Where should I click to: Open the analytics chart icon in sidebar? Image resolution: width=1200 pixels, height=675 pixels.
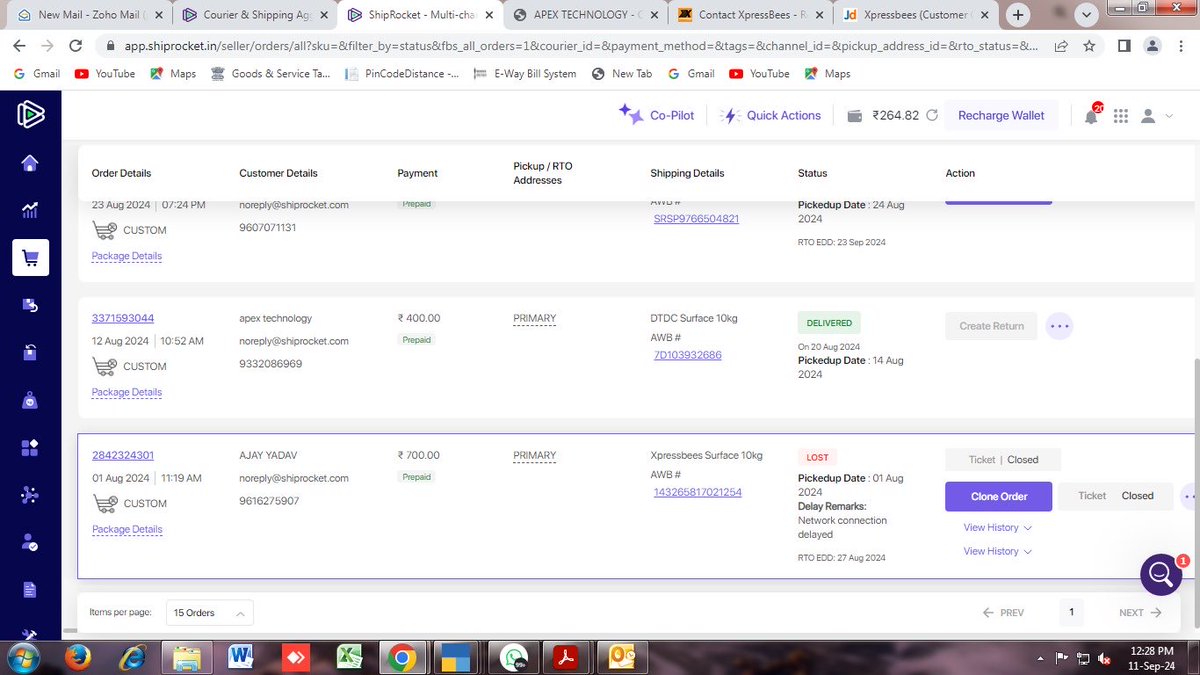coord(30,210)
